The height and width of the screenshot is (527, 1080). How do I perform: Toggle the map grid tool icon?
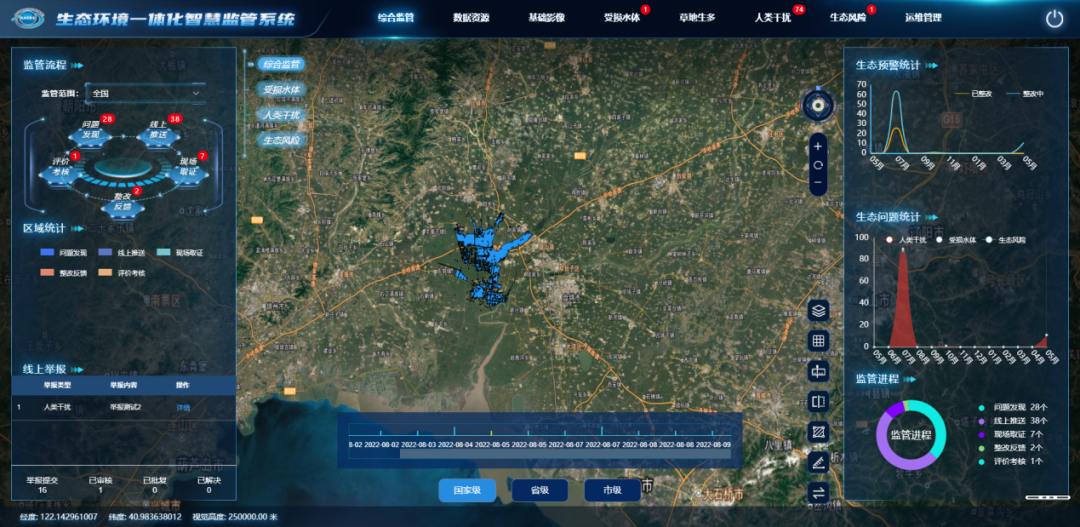point(818,341)
